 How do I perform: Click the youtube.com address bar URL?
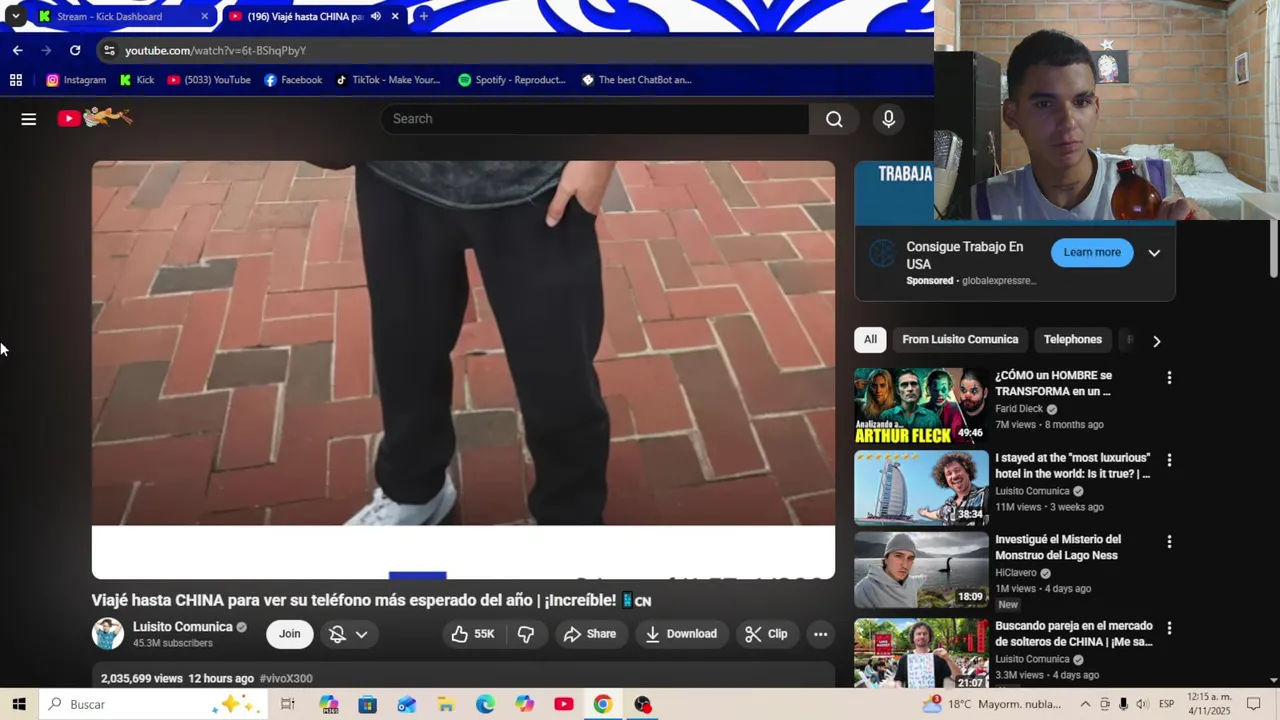click(216, 50)
